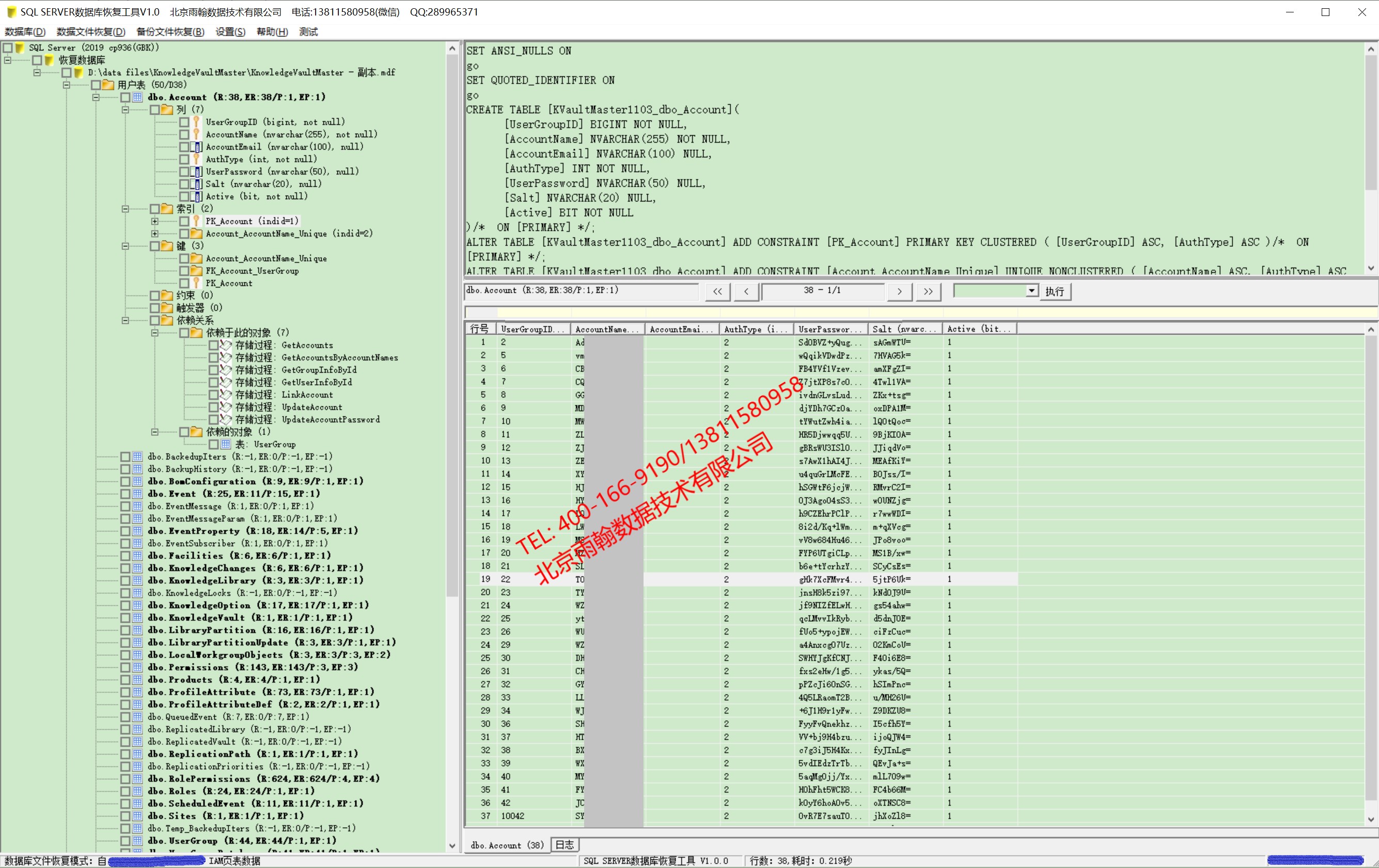Screen dimensions: 1379x868
Task: Click the folder icon beside 约束 (0)
Action: pos(167,295)
